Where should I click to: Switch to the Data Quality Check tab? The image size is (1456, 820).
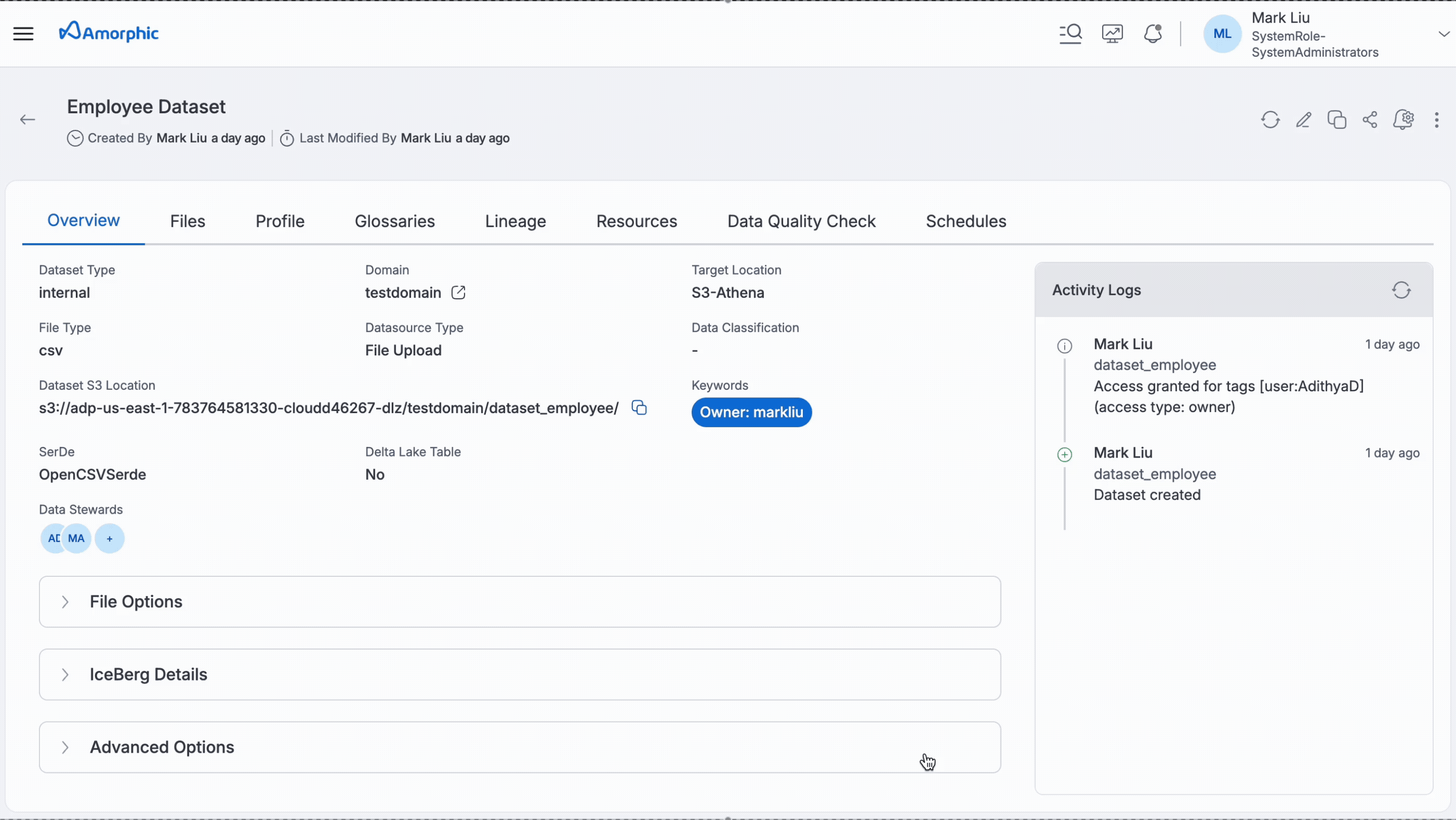[801, 221]
